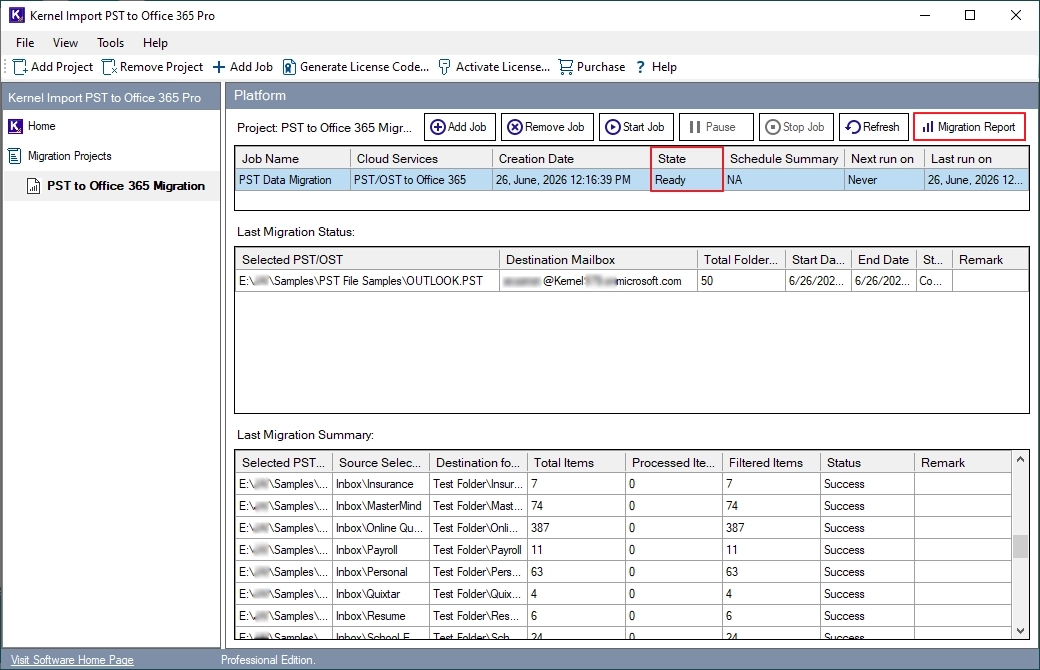Open the Visit Software Home Page link

pyautogui.click(x=72, y=659)
